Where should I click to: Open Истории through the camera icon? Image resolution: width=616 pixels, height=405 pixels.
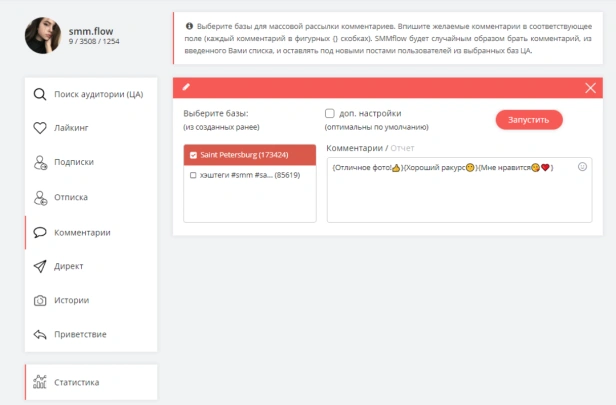pyautogui.click(x=40, y=301)
